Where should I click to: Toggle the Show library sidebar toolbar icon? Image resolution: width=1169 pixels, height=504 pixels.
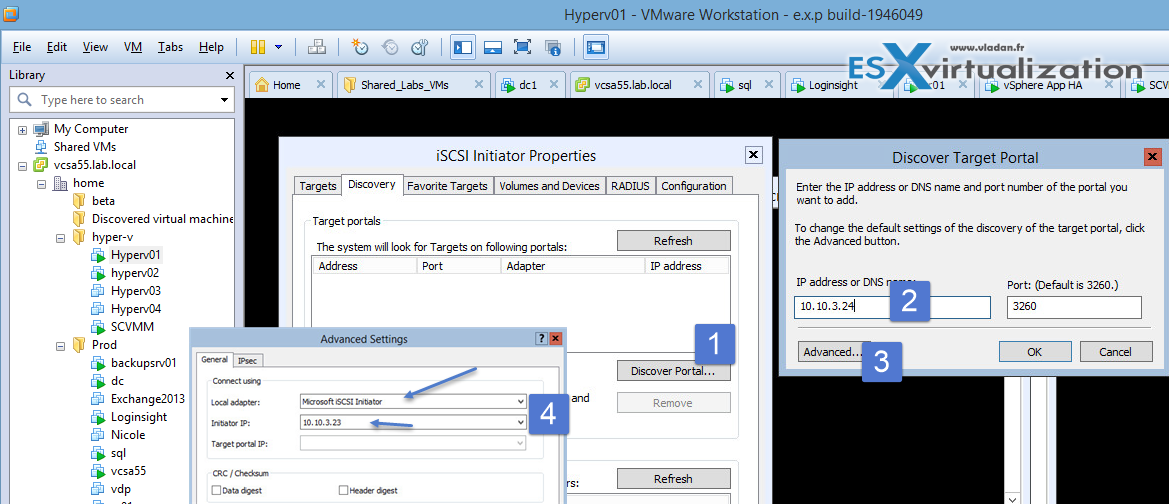click(463, 47)
